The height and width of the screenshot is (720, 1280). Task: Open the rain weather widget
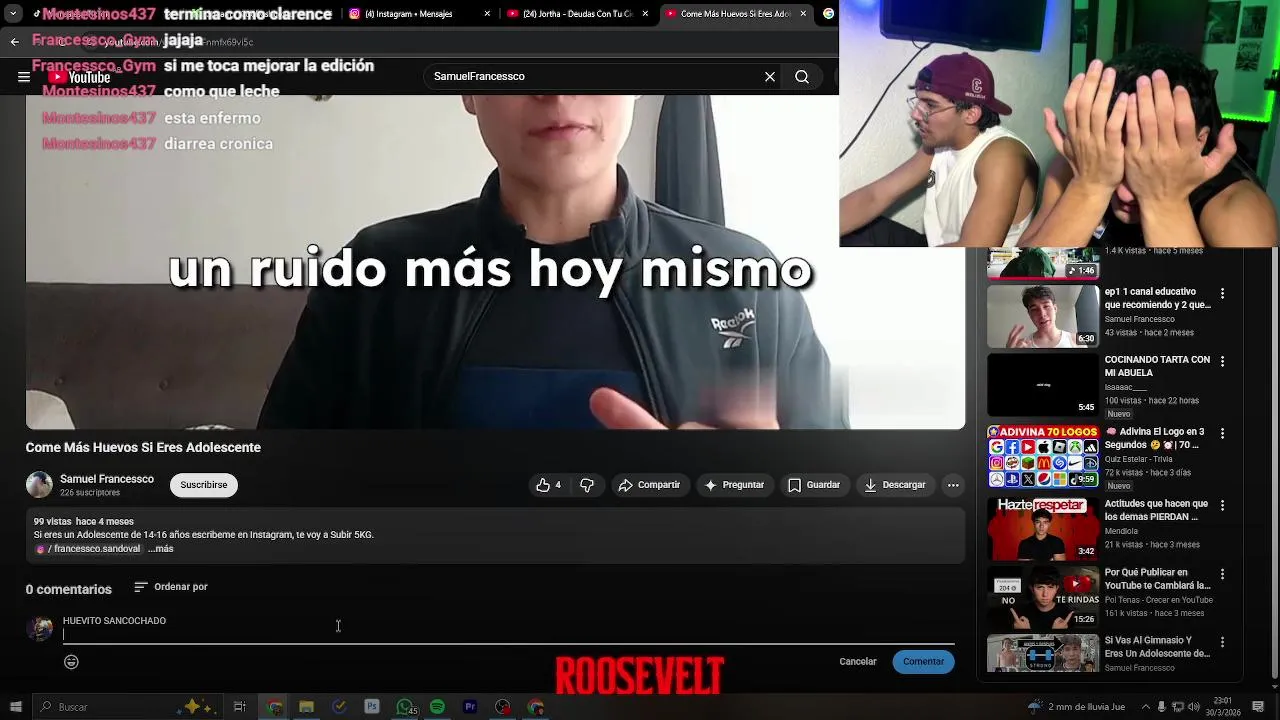point(1075,707)
